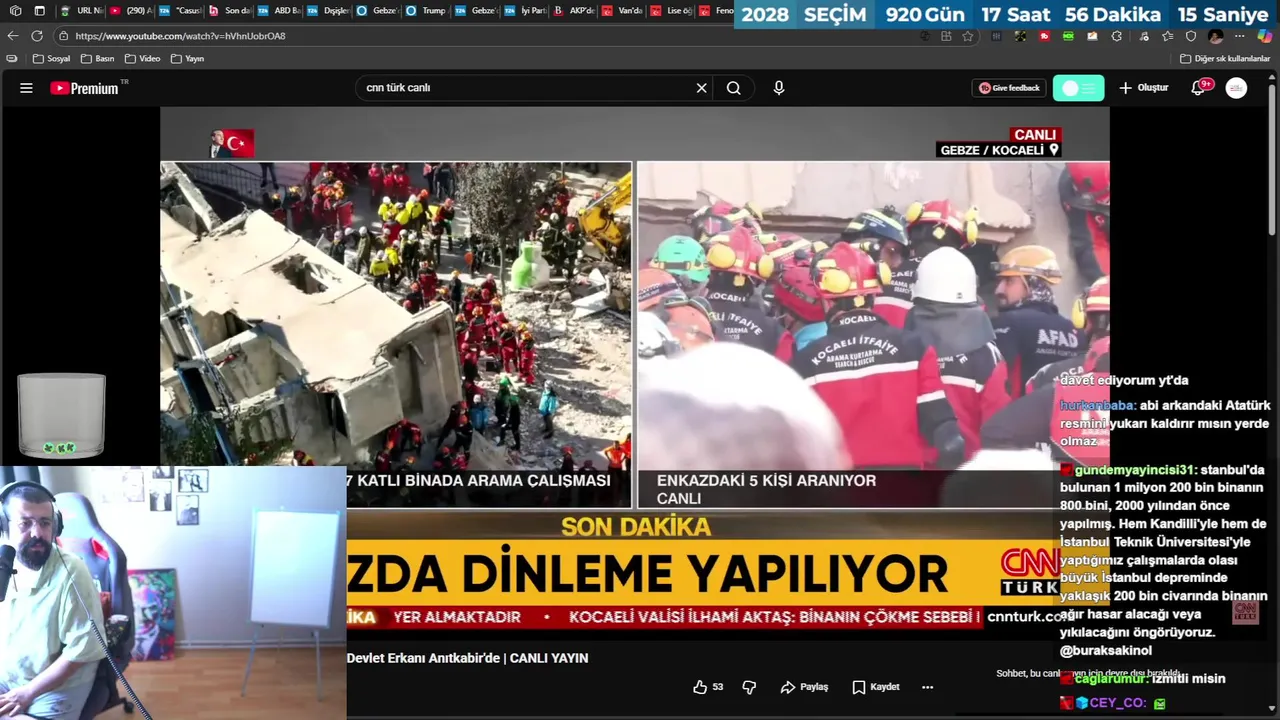Open the Oluştur create menu
The image size is (1280, 720).
[1144, 88]
